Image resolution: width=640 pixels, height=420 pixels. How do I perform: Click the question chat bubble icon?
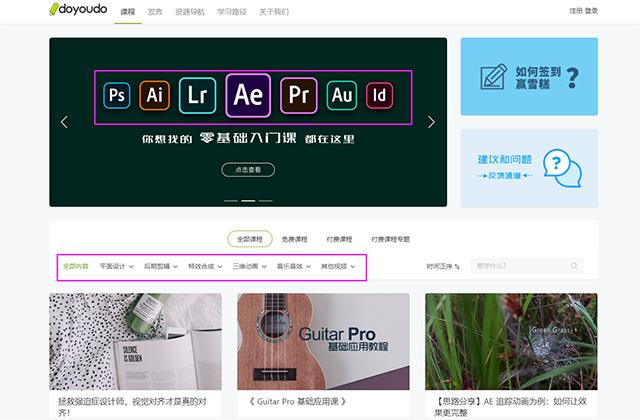tap(562, 168)
